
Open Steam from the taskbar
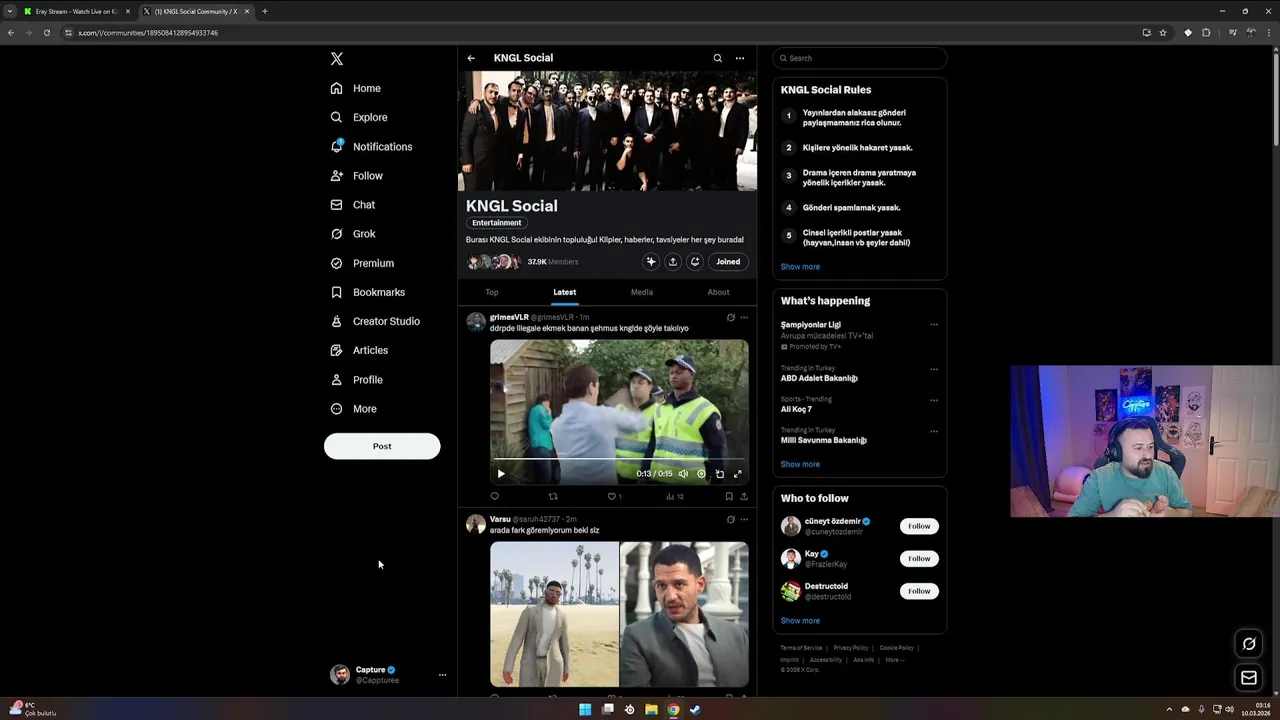[695, 710]
